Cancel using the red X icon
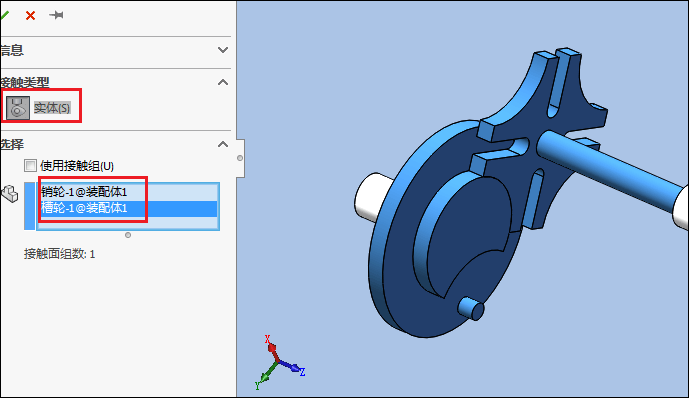The image size is (689, 398). (30, 16)
